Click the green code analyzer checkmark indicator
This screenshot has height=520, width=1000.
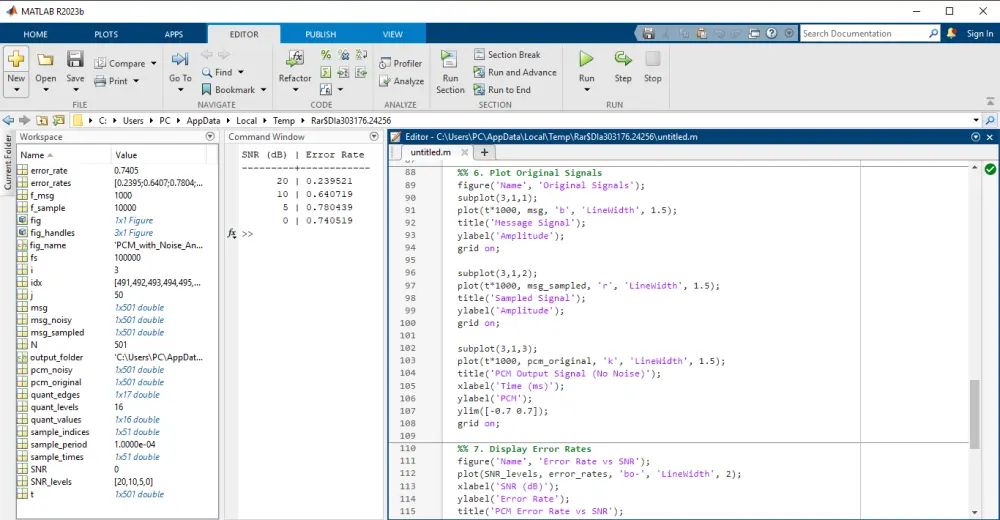point(990,169)
